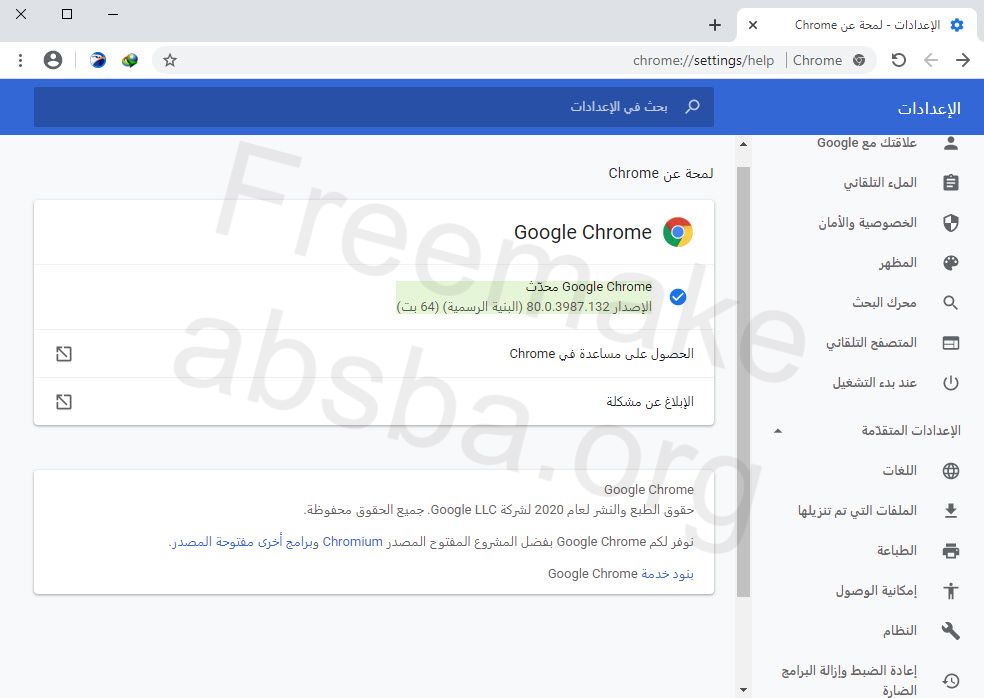Click the power on-startup icon
The image size is (984, 698).
(951, 383)
